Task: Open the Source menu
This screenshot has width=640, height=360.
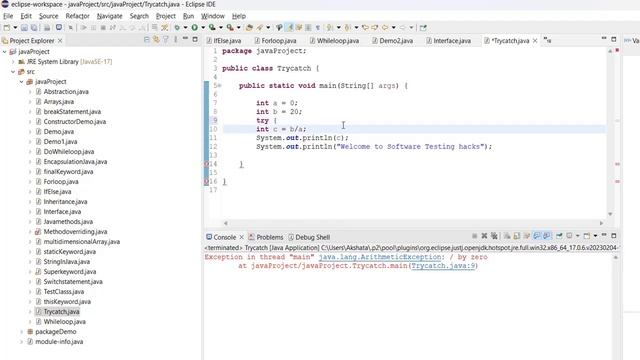Action: [x=48, y=16]
